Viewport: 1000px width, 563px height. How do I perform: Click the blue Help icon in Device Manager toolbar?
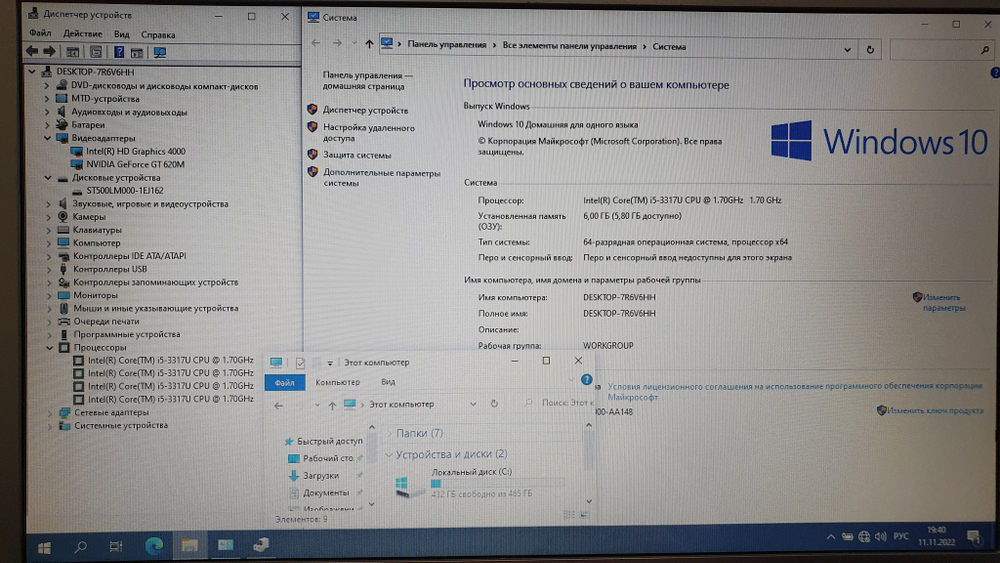tap(119, 52)
